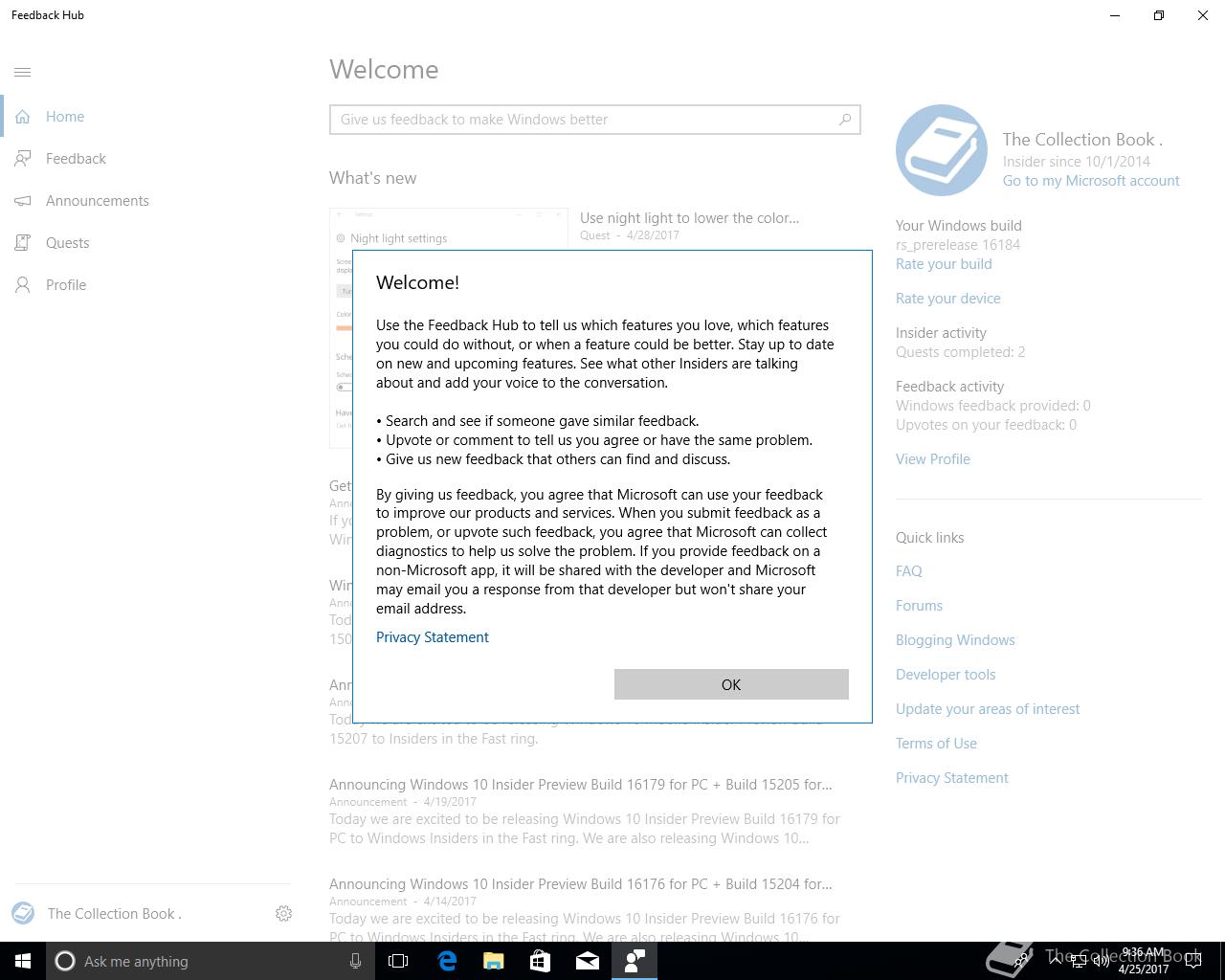The height and width of the screenshot is (980, 1225).
Task: Open the Forums quick link
Action: point(919,606)
